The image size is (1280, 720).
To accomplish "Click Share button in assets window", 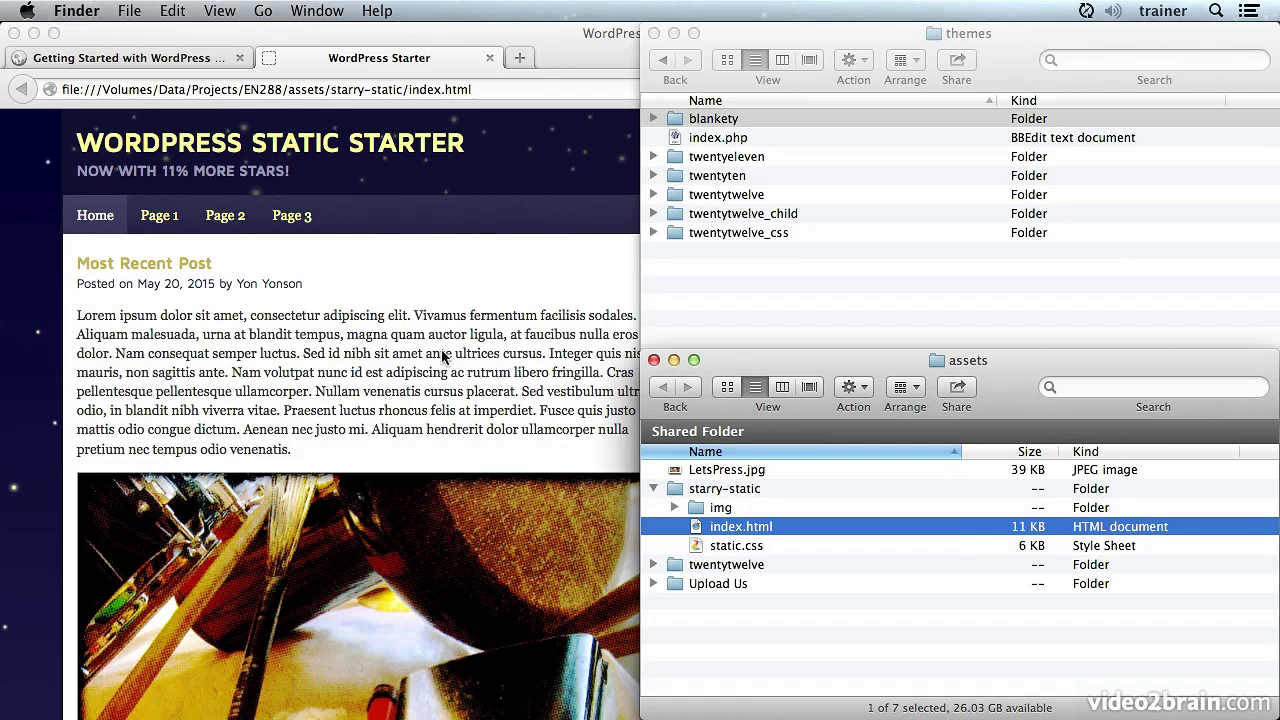I will pos(957,387).
